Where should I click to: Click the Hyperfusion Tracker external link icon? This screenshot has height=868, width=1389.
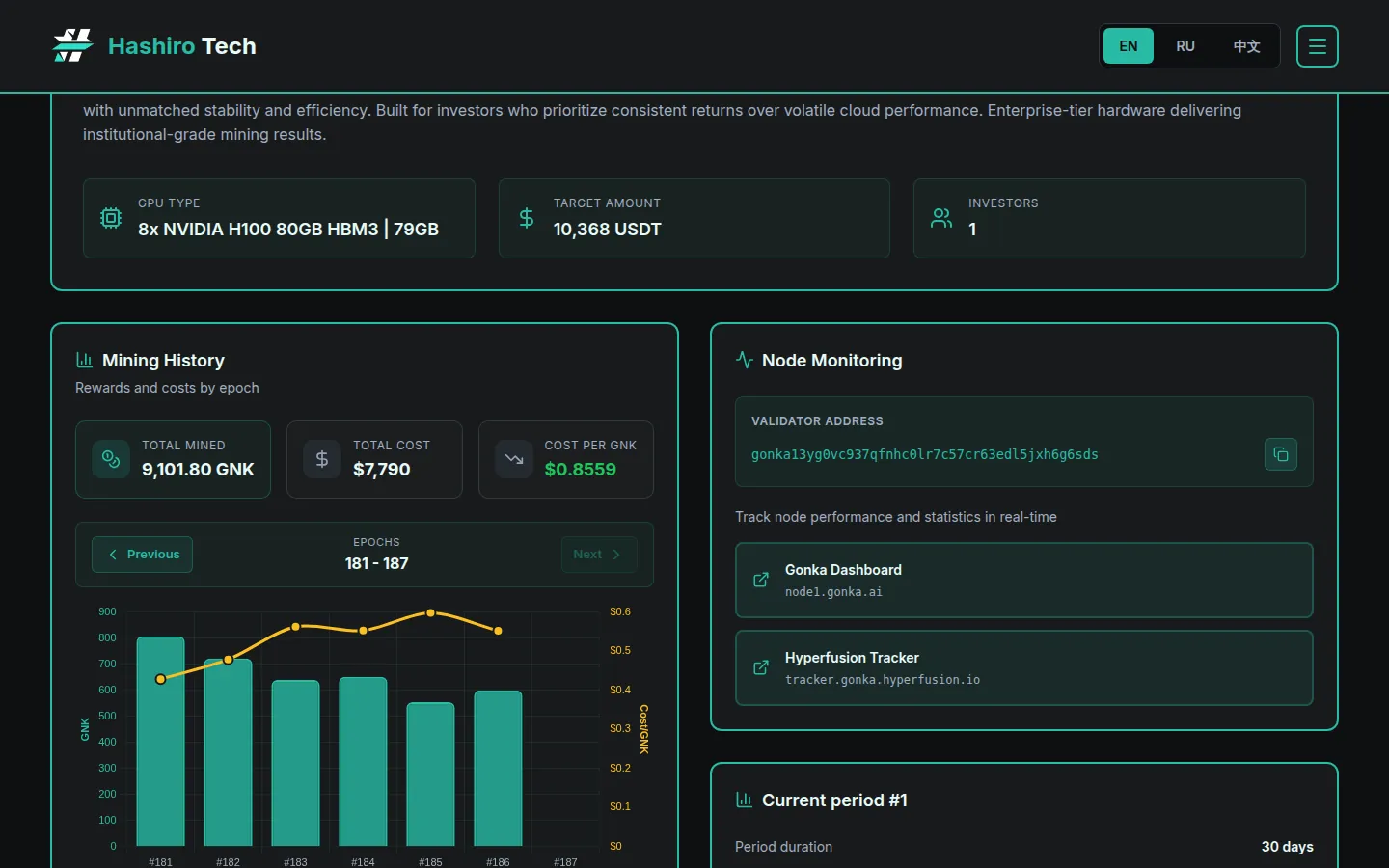761,667
